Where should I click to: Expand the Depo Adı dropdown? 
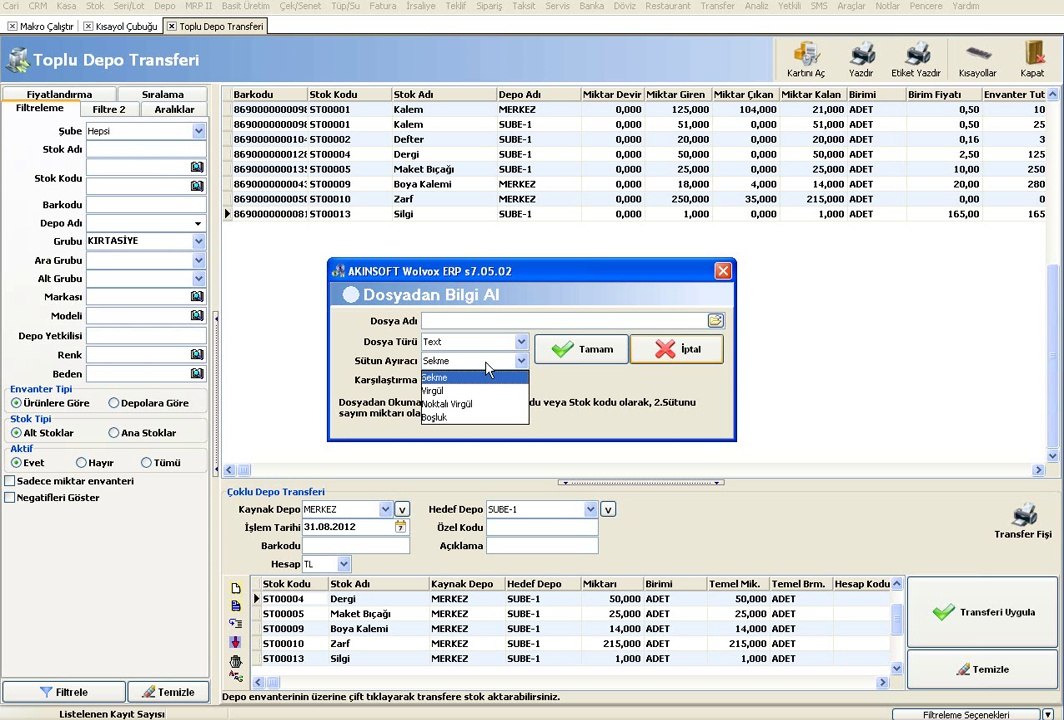click(198, 223)
